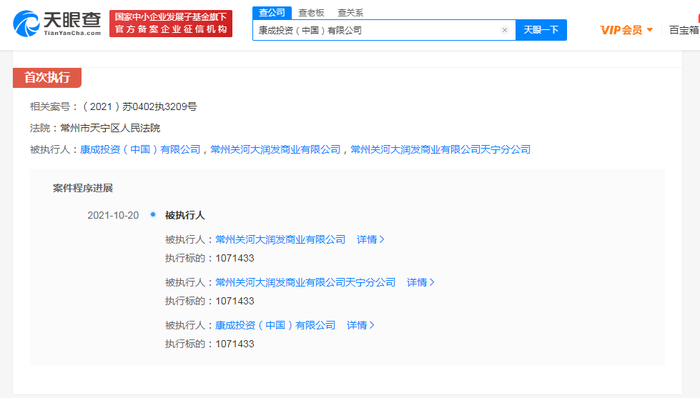The height and width of the screenshot is (398, 700).
Task: Click the blue timeline dot beside 被执行人
Action: [153, 215]
